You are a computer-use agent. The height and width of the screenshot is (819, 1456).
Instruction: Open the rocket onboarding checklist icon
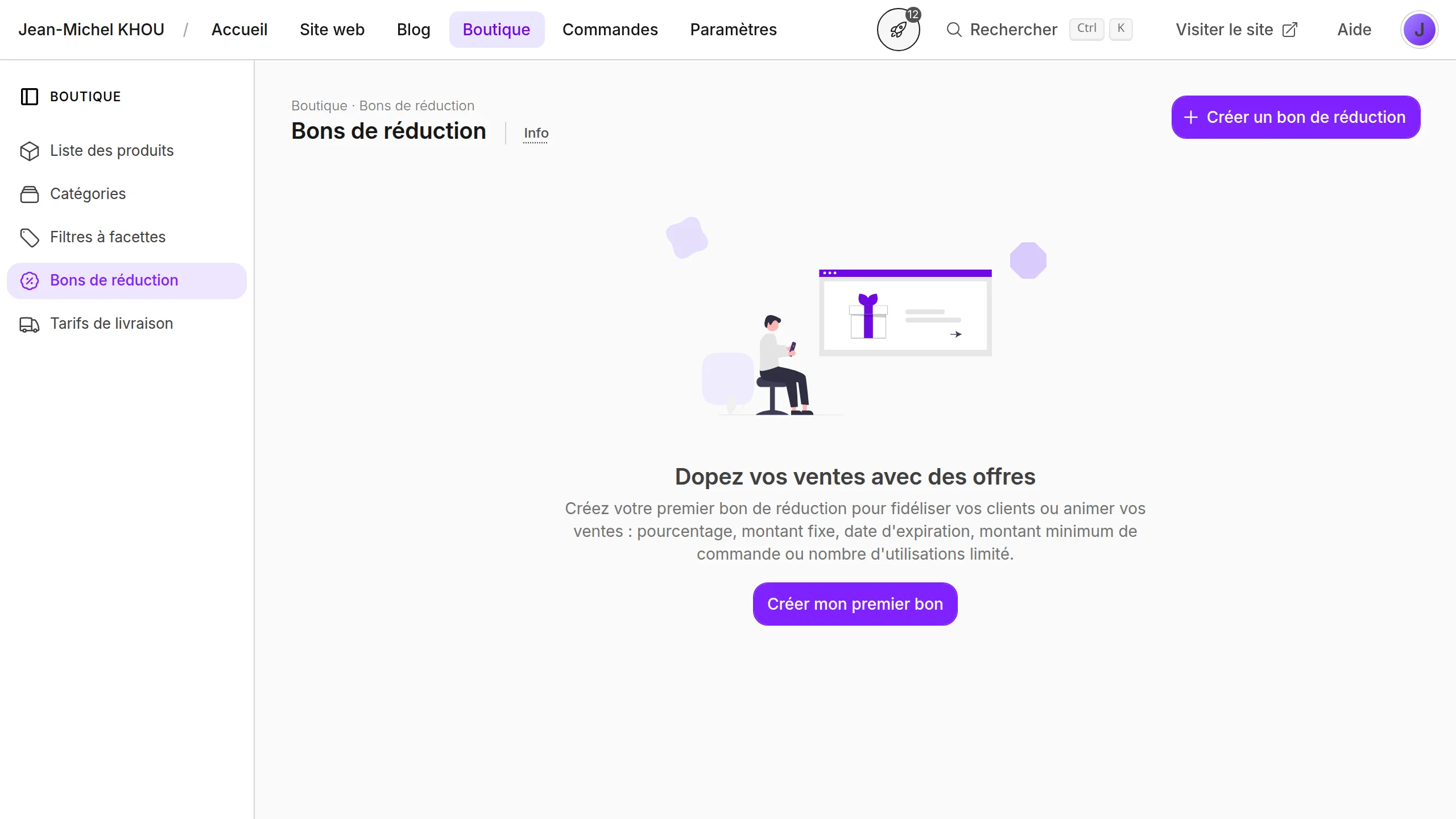click(898, 30)
